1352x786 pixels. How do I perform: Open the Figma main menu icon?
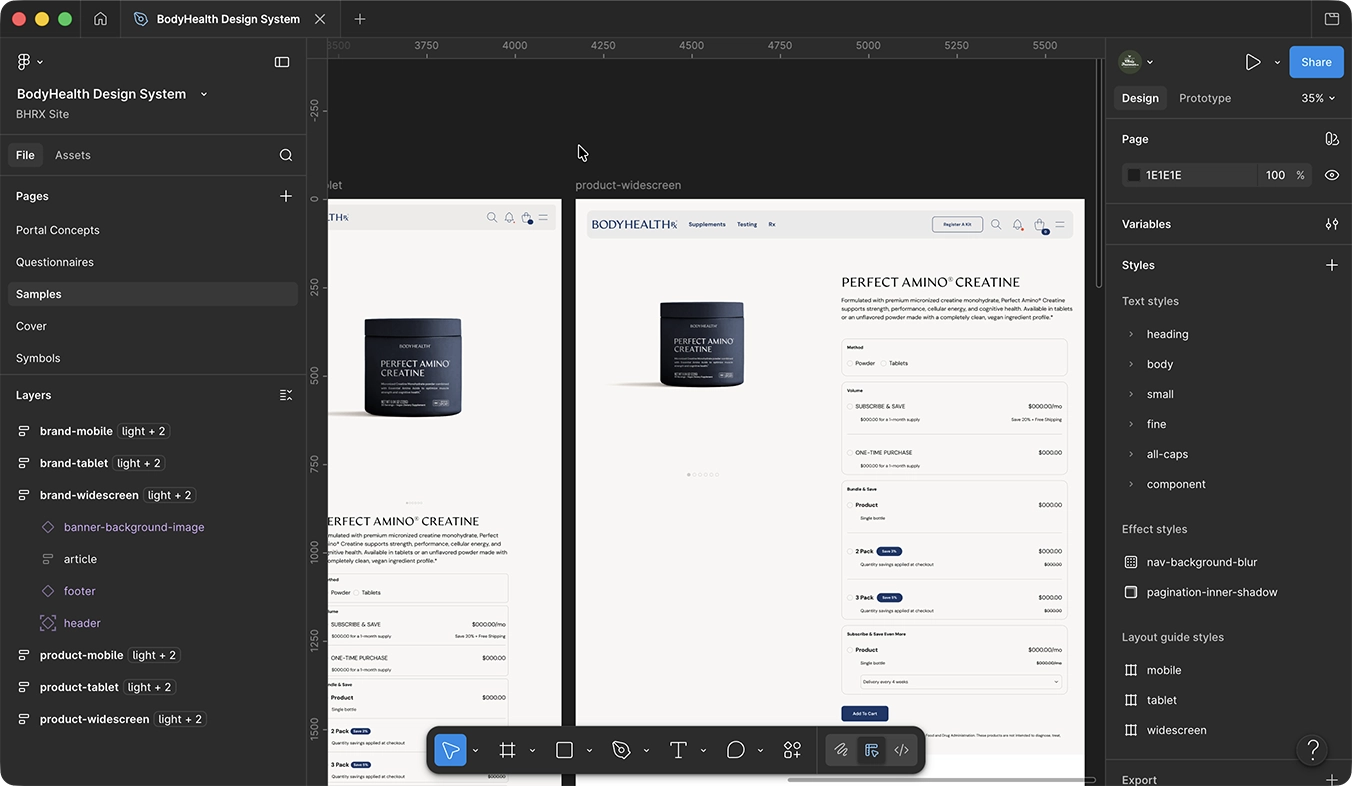pos(24,62)
